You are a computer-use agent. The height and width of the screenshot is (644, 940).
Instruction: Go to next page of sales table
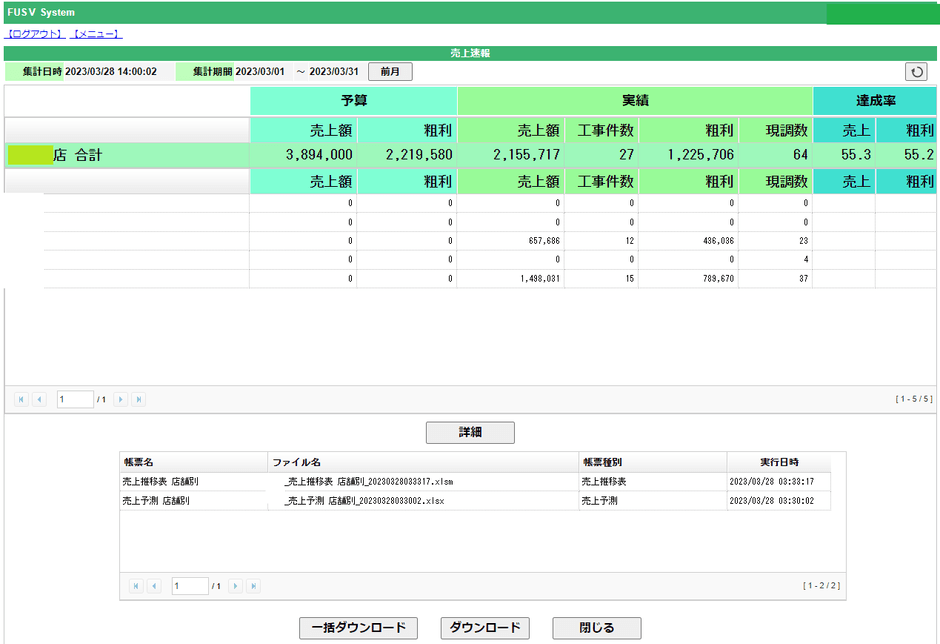[x=120, y=399]
